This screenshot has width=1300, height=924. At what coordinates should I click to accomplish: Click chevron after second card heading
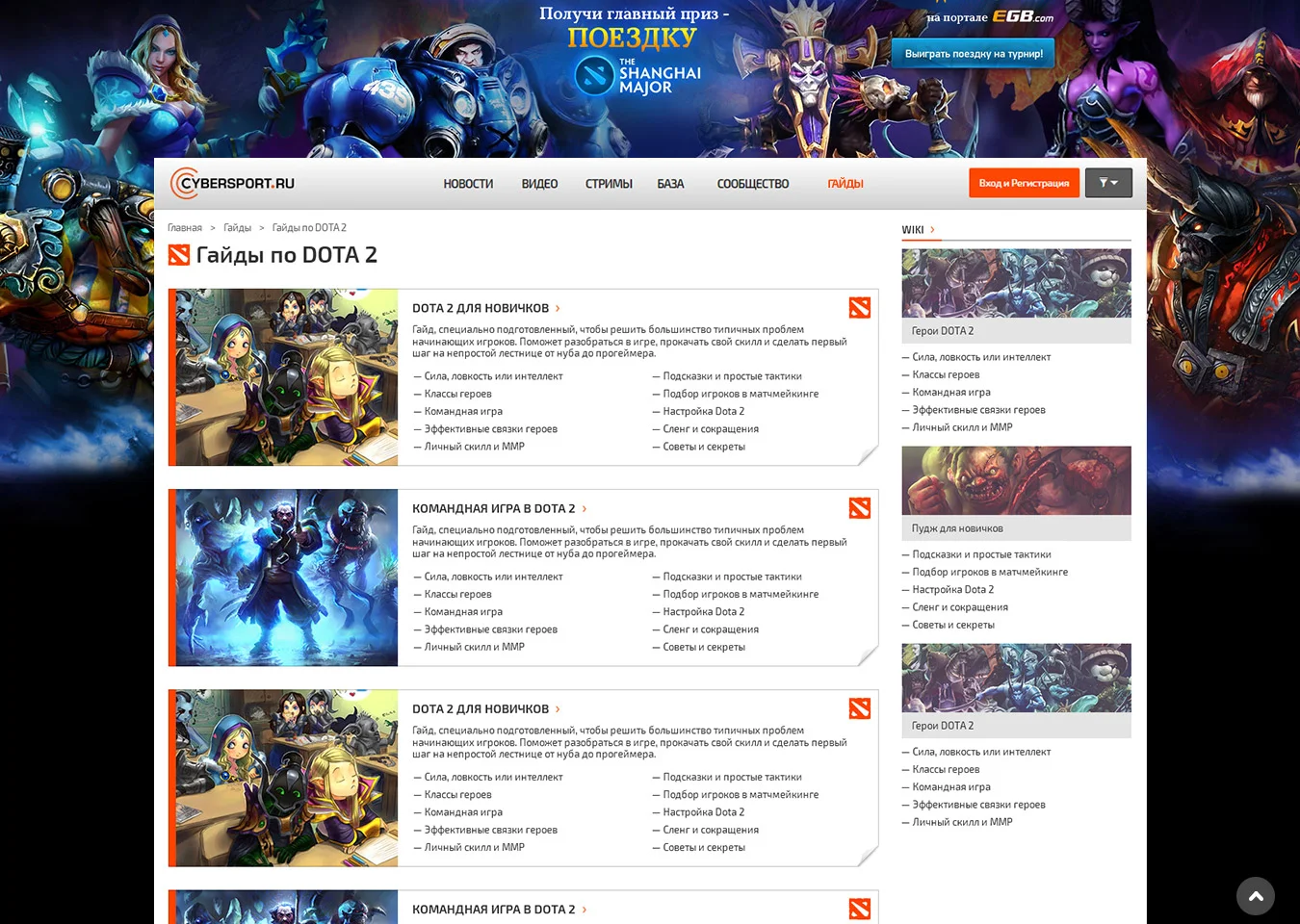click(585, 508)
